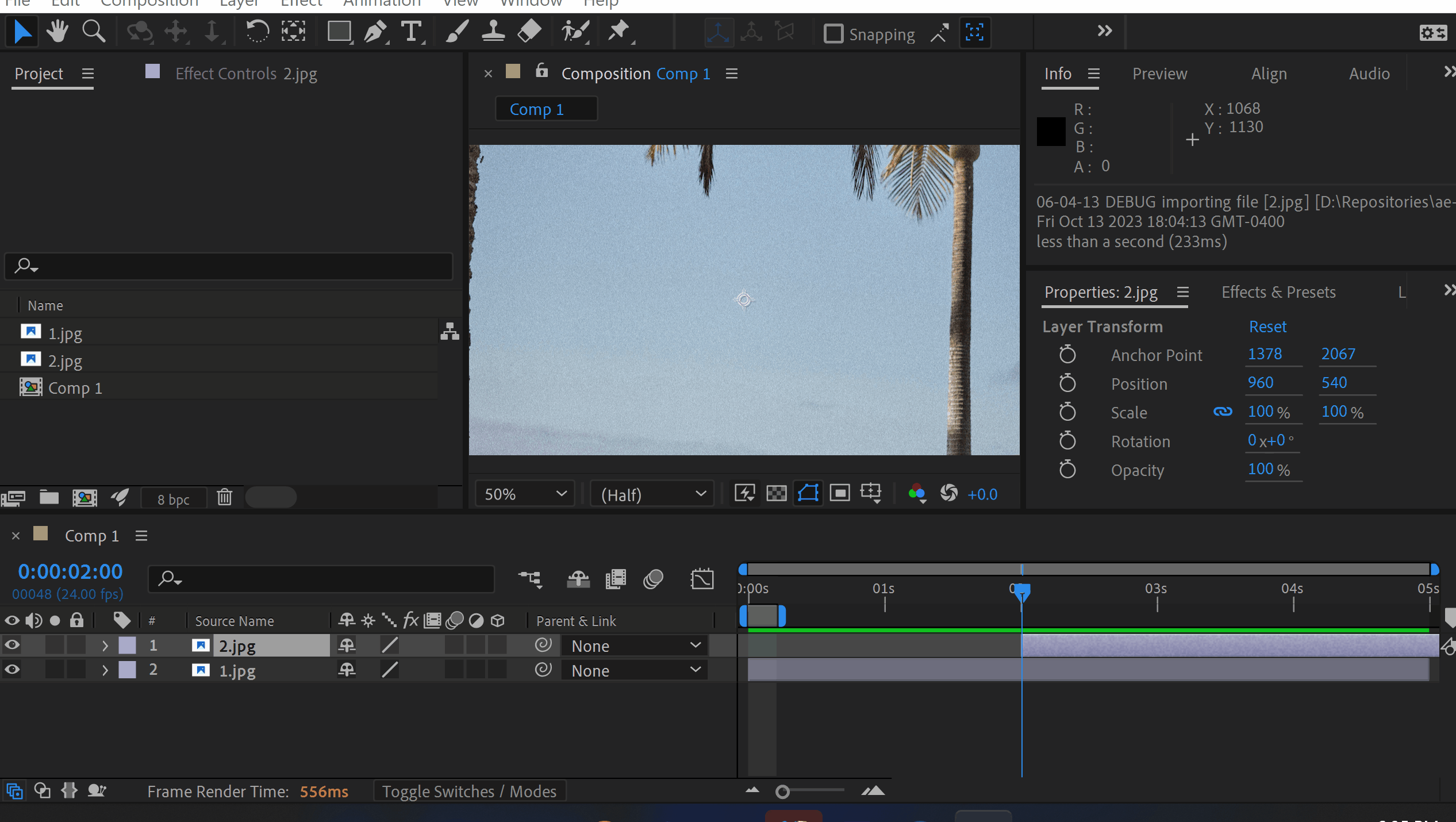Select the Clone Stamp tool
1456x822 pixels.
[493, 32]
